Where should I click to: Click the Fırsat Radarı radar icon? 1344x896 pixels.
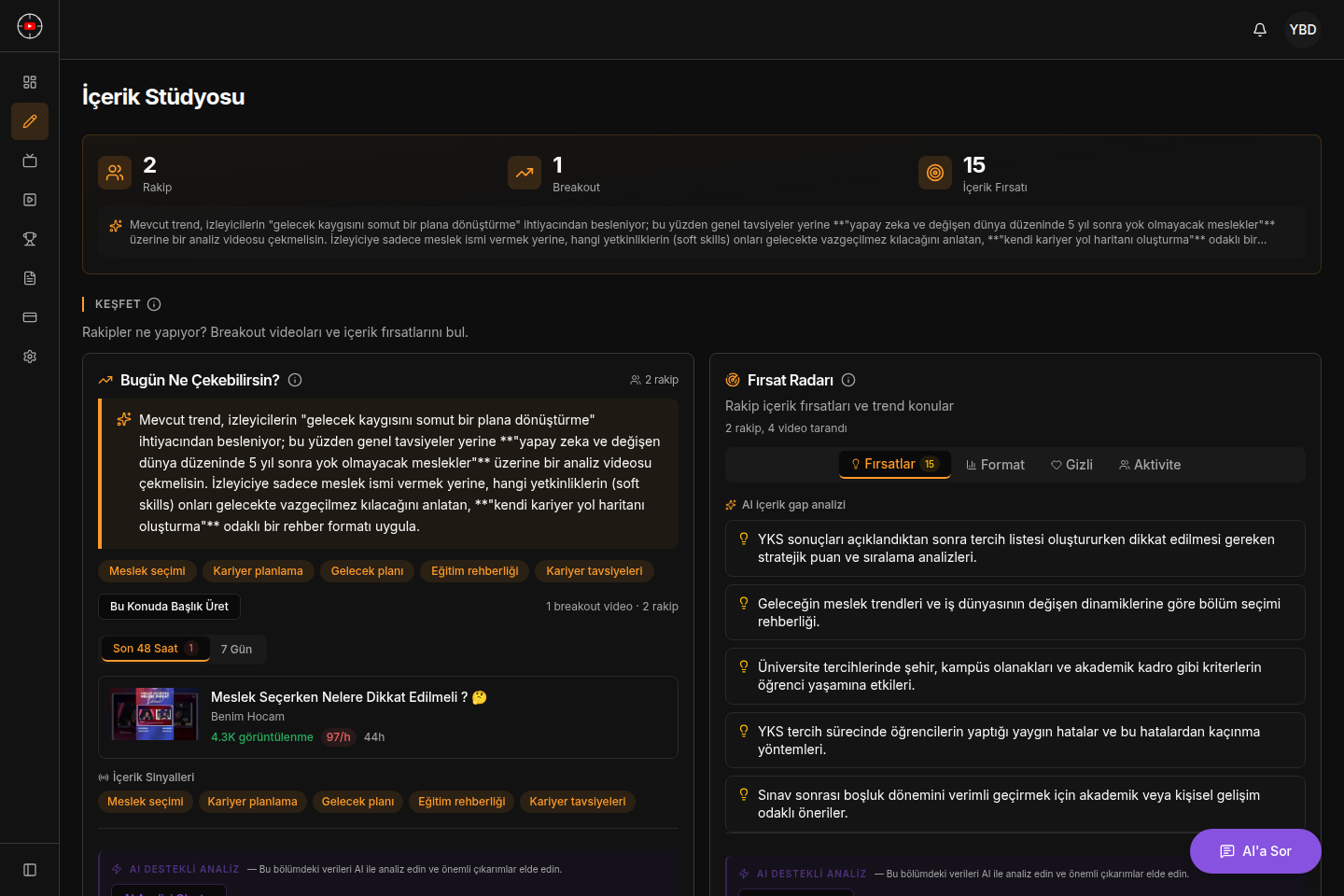point(733,380)
